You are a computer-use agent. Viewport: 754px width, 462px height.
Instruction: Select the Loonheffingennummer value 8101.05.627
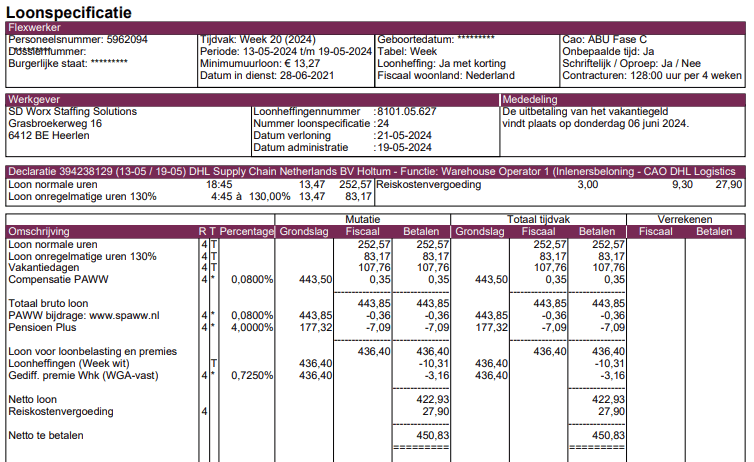click(406, 111)
